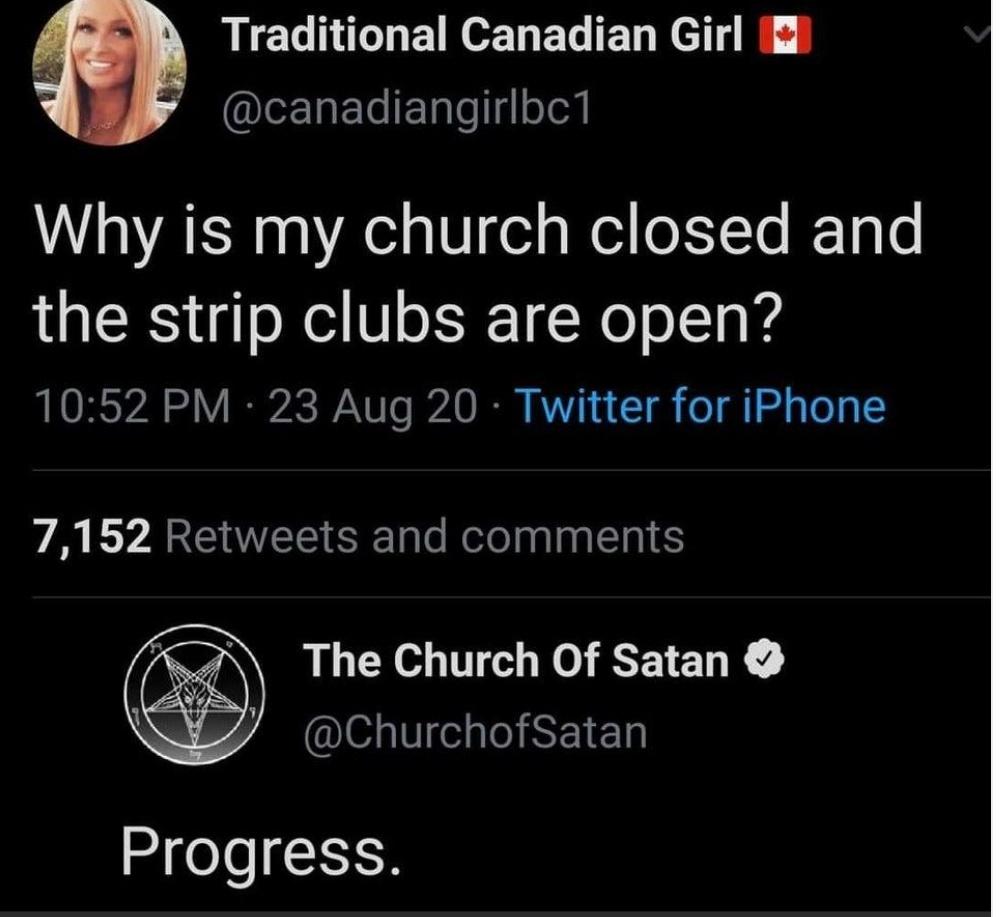Screen dimensions: 1001x917
Task: Click the Canadian flag emoji
Action: (783, 38)
